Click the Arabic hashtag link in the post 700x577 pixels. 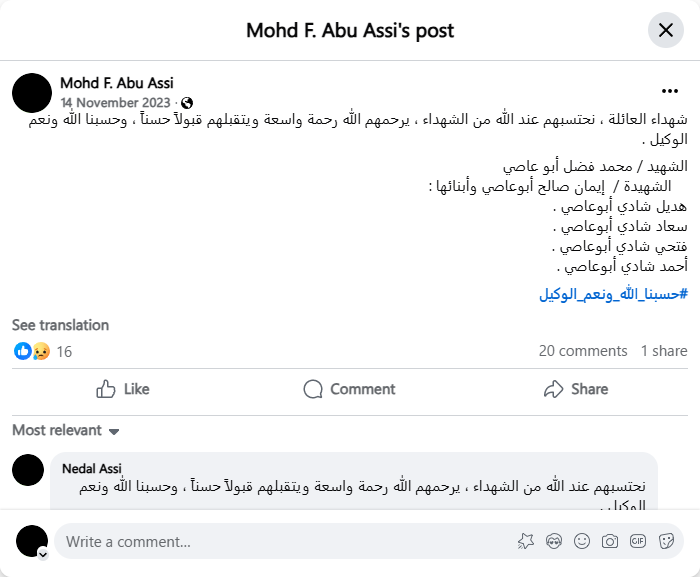coord(613,294)
